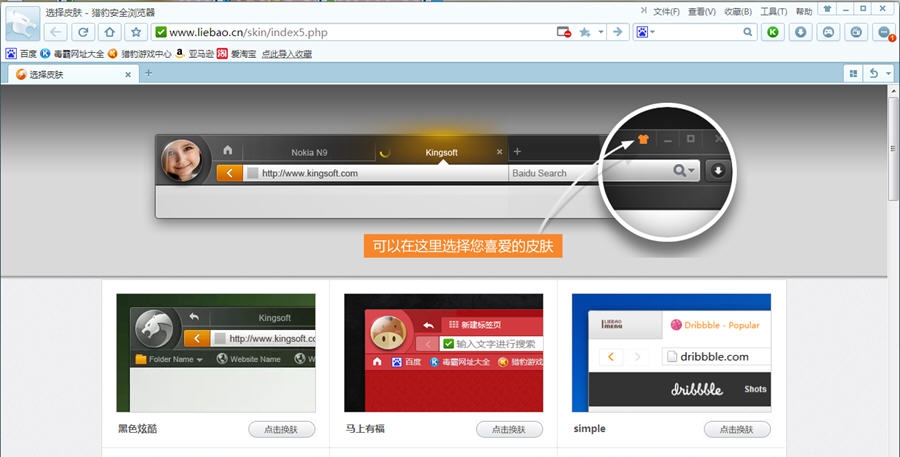Open the 工具(T) menu
900x457 pixels.
pos(774,11)
